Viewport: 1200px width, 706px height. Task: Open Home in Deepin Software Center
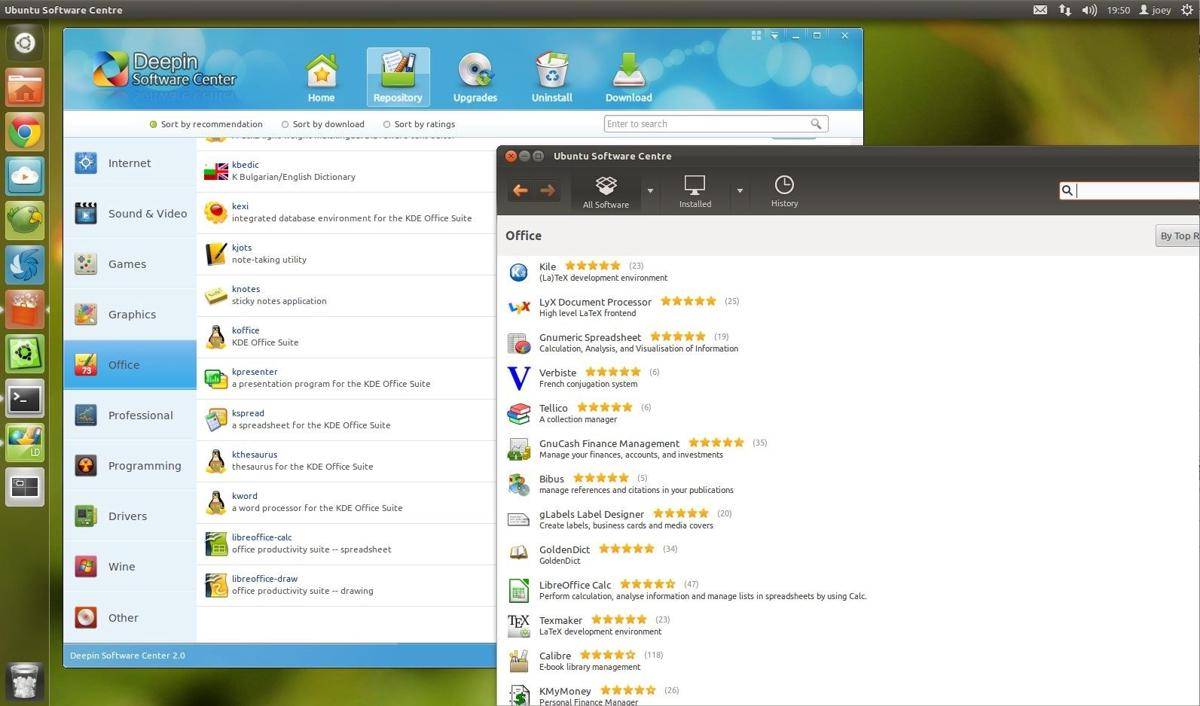pyautogui.click(x=321, y=78)
